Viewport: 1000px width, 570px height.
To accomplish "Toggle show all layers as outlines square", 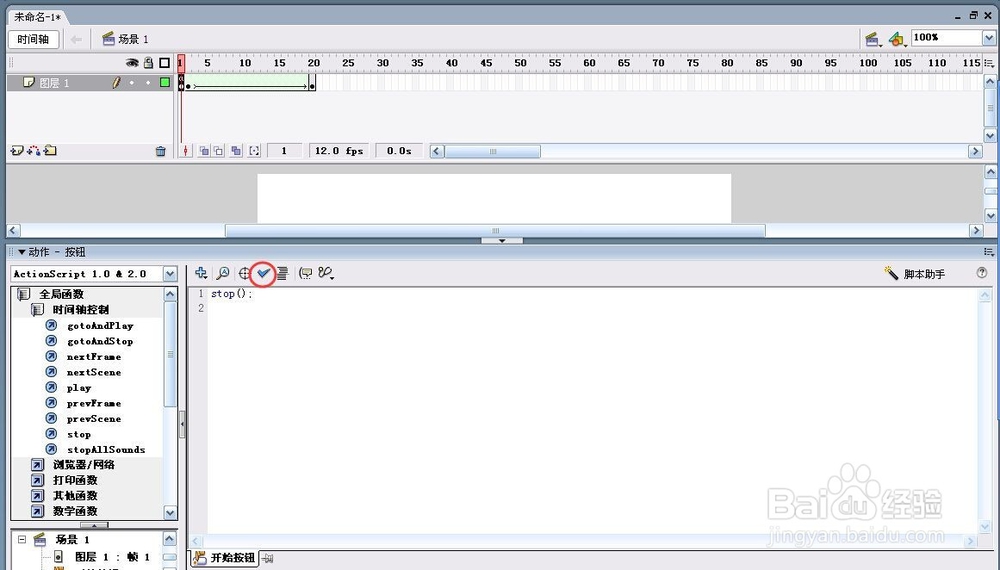I will (165, 62).
